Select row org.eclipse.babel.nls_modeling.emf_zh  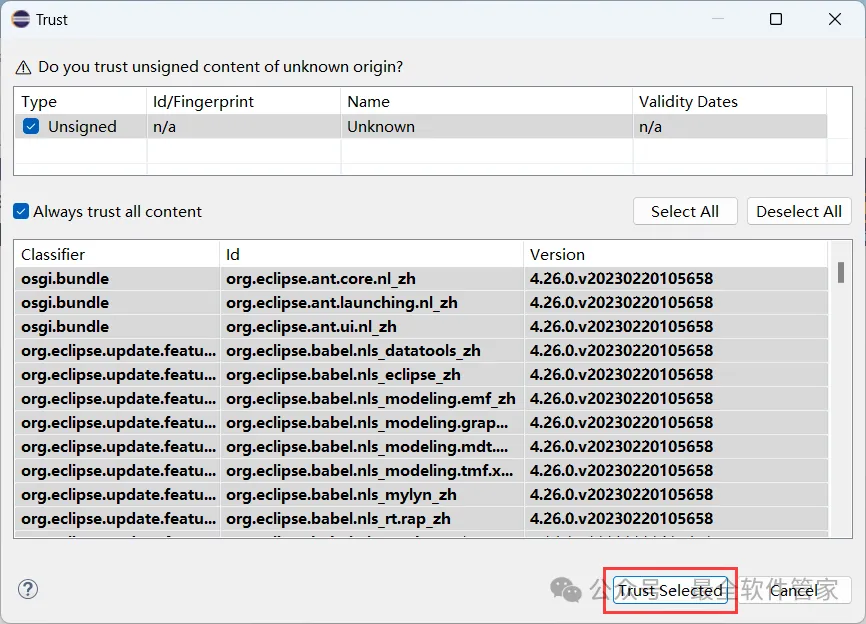tap(421, 399)
